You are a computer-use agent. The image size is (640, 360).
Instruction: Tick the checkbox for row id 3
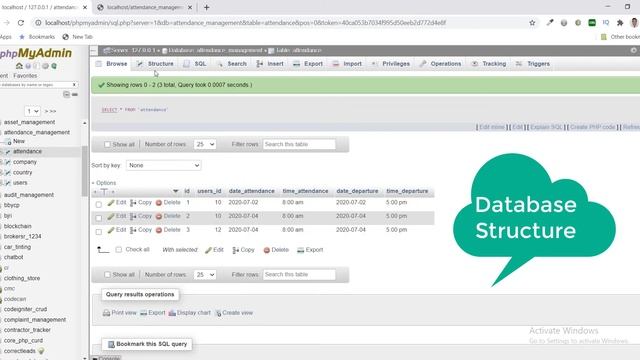99,232
